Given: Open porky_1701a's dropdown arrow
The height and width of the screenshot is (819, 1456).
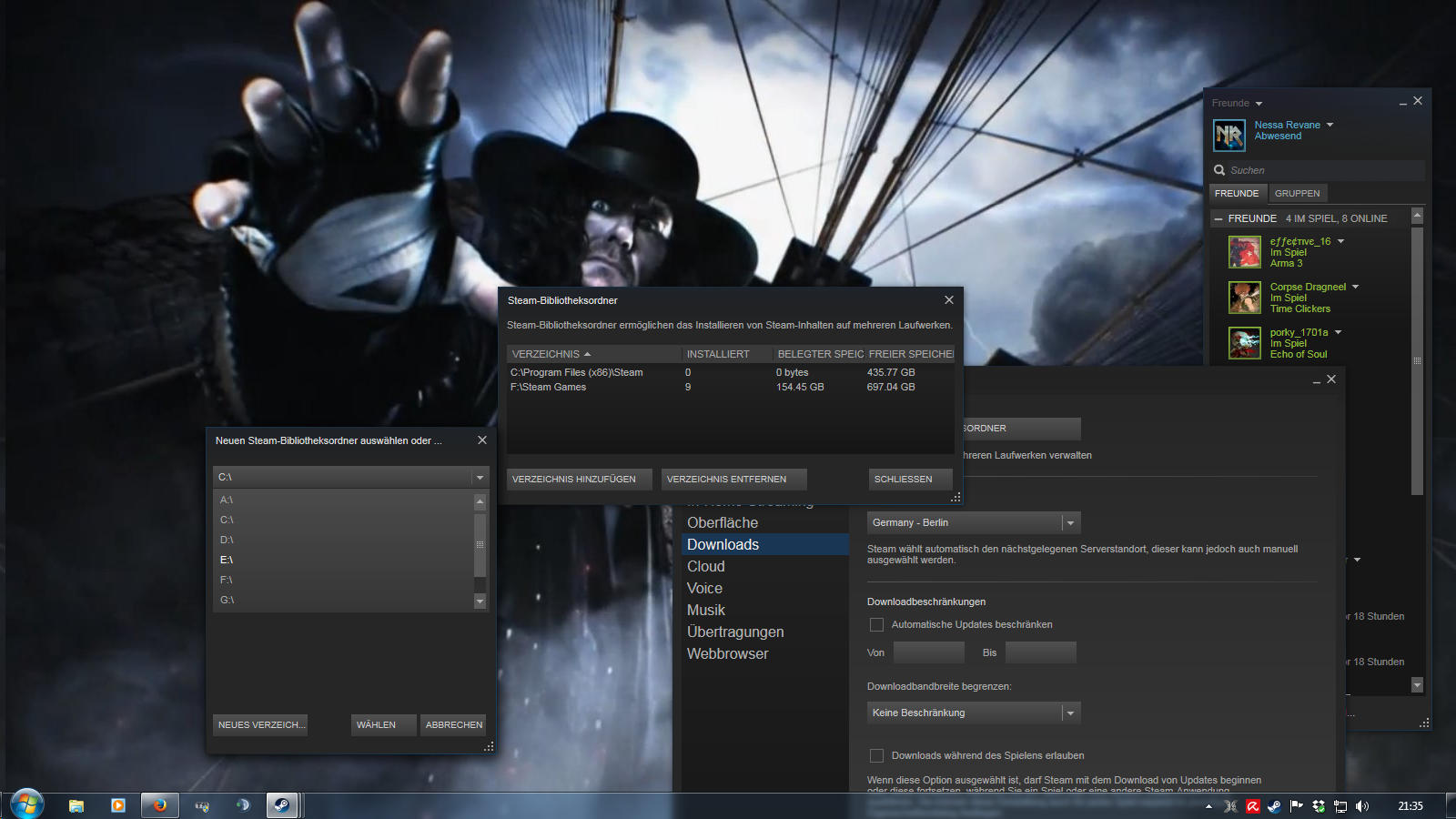Looking at the screenshot, I should tap(1338, 332).
